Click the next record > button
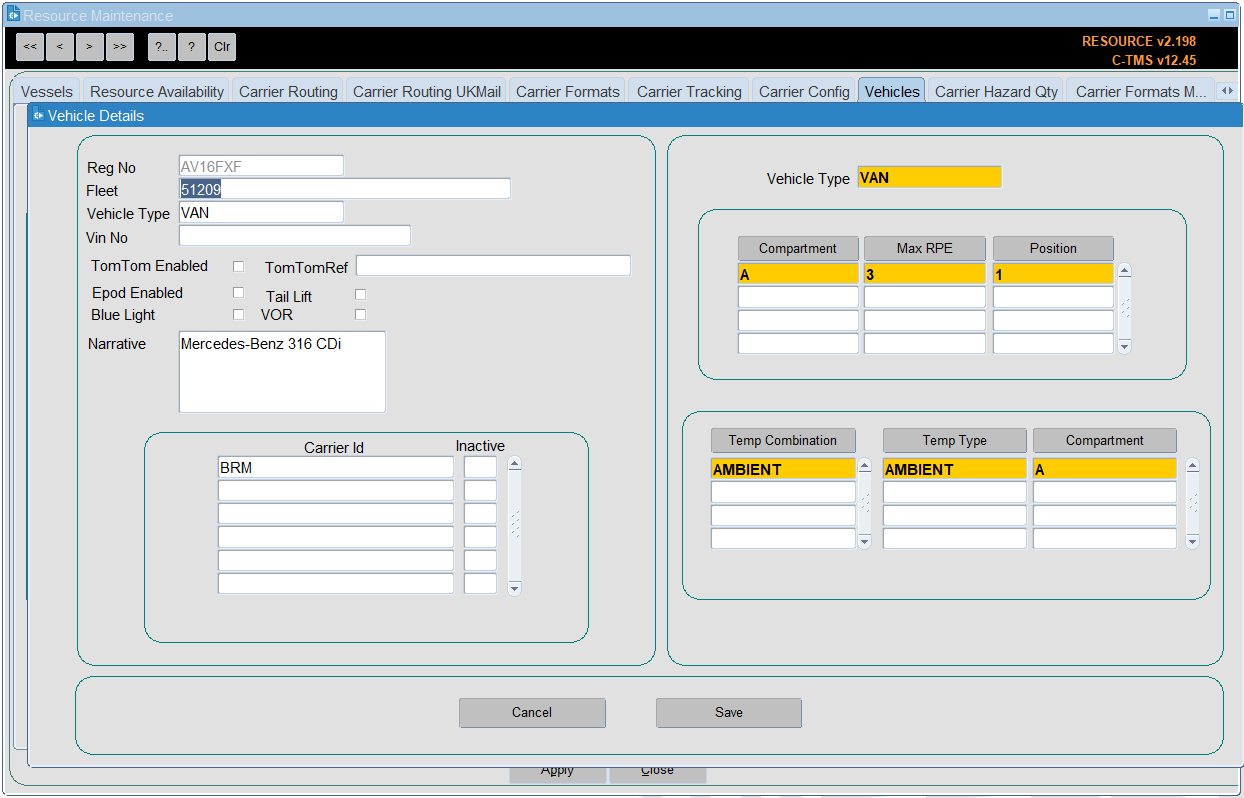 point(90,47)
